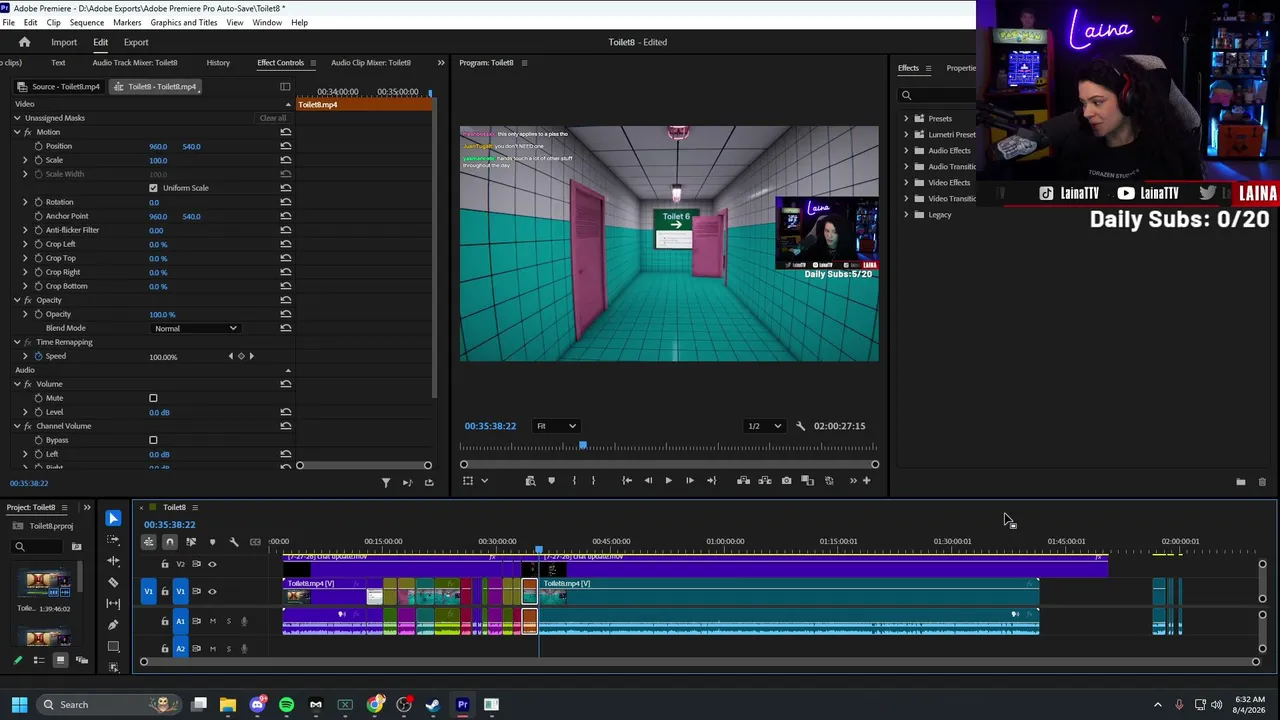Open the Fit zoom level dropdown
1280x720 pixels.
coord(556,426)
